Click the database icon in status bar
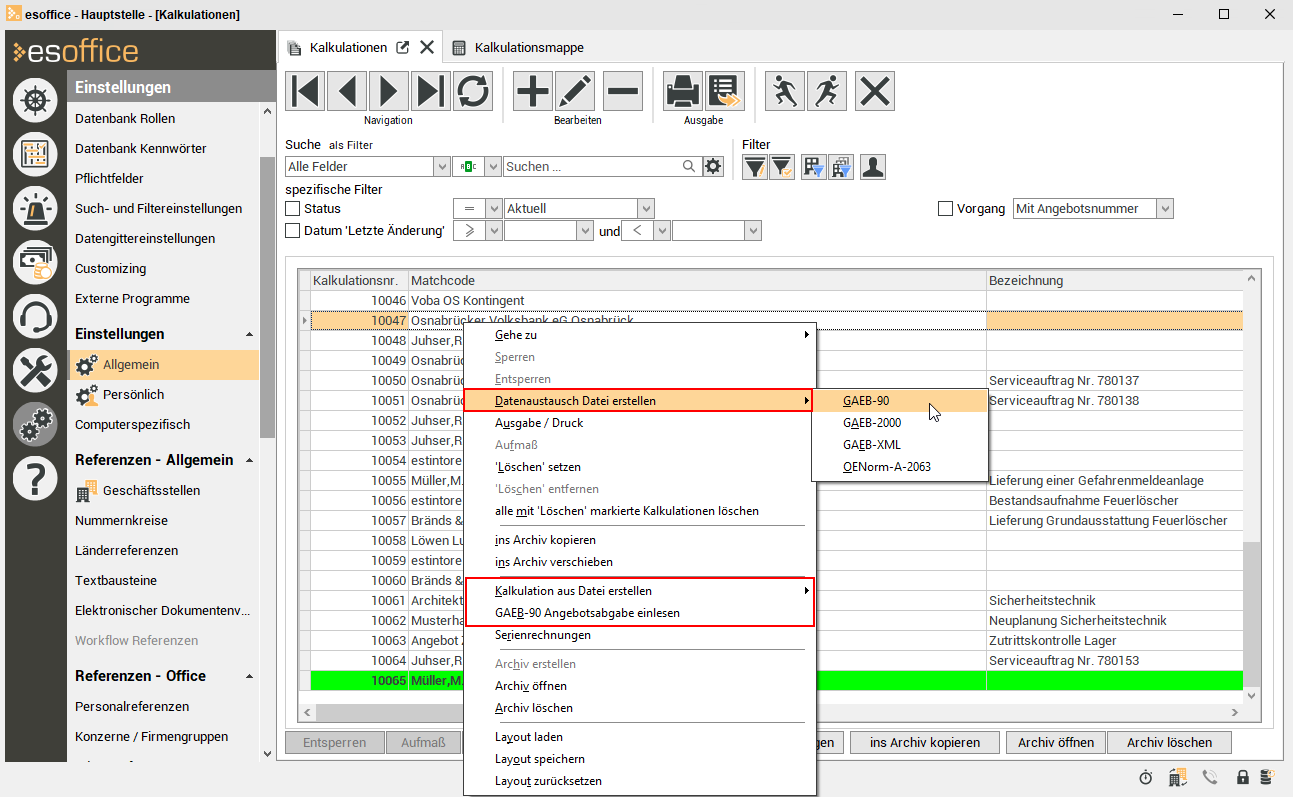Viewport: 1293px width, 797px height. (x=1267, y=777)
